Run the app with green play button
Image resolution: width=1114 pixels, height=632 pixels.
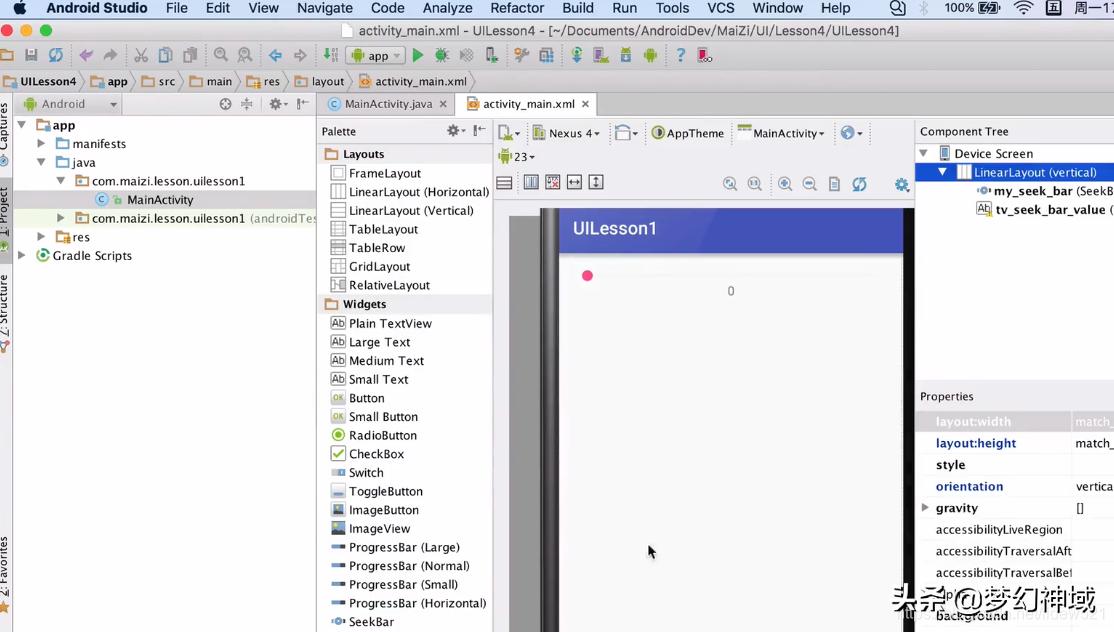(x=418, y=56)
